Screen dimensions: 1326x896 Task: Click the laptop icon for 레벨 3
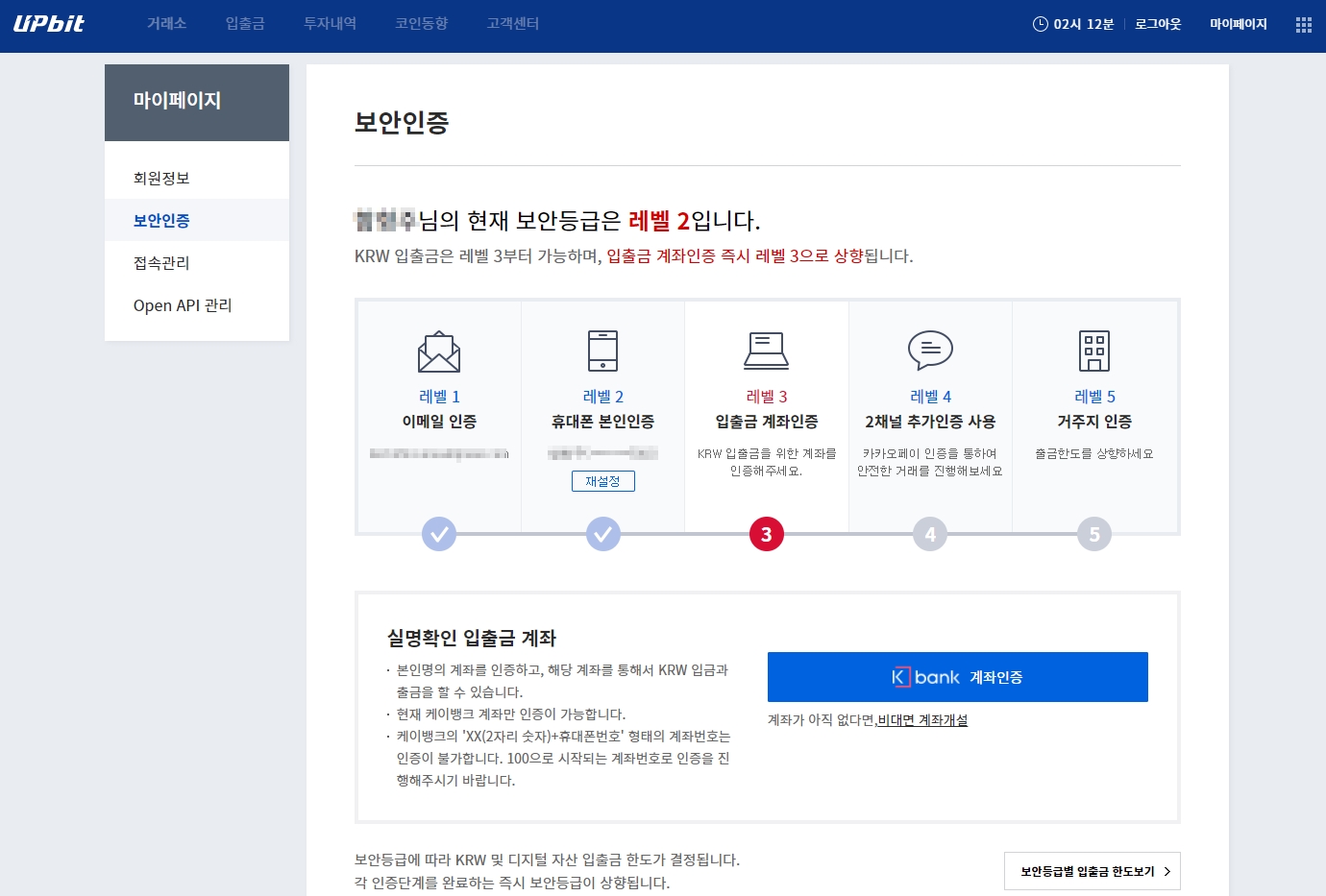pos(767,351)
